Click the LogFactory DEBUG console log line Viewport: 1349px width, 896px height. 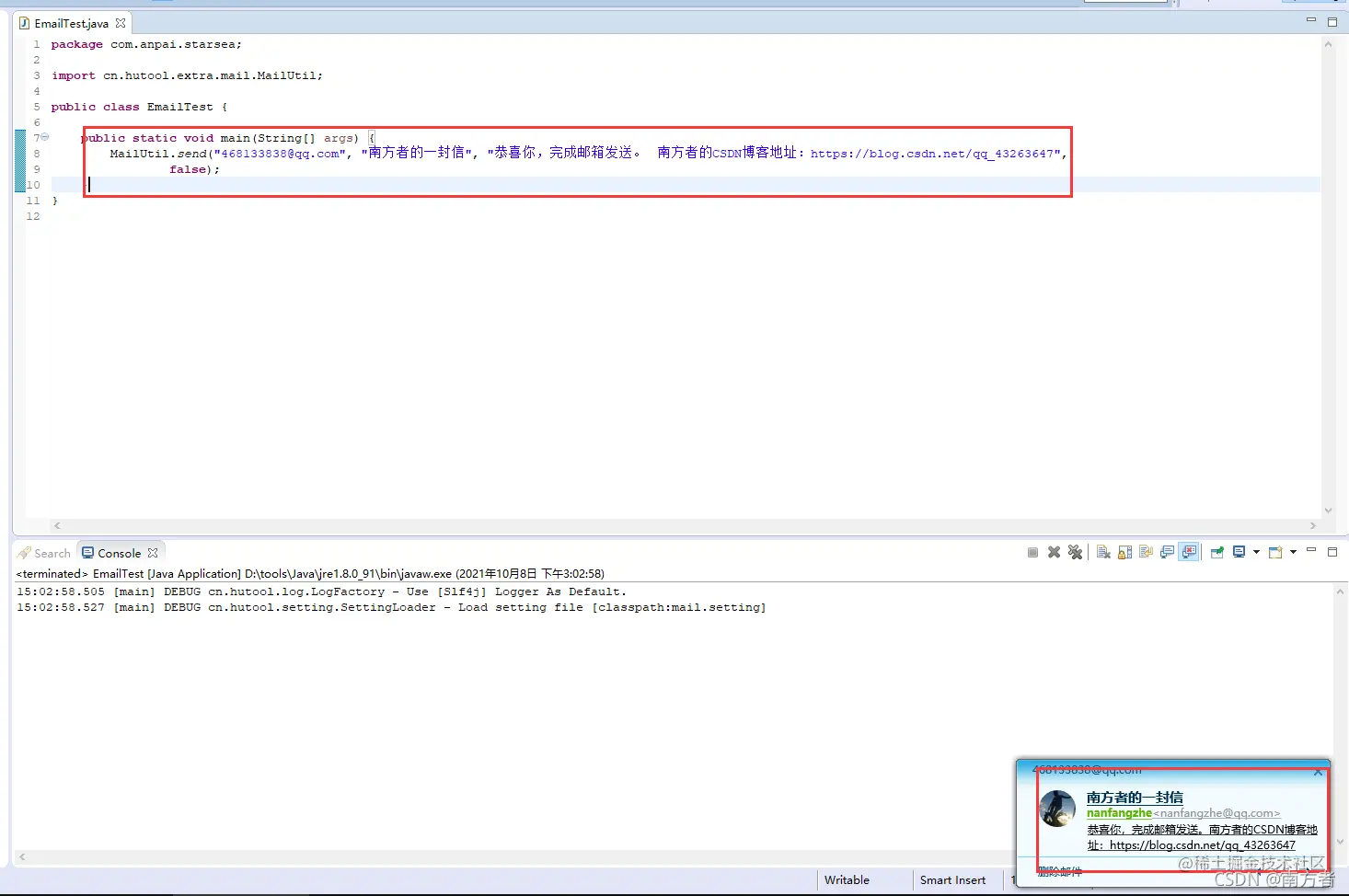[x=321, y=592]
